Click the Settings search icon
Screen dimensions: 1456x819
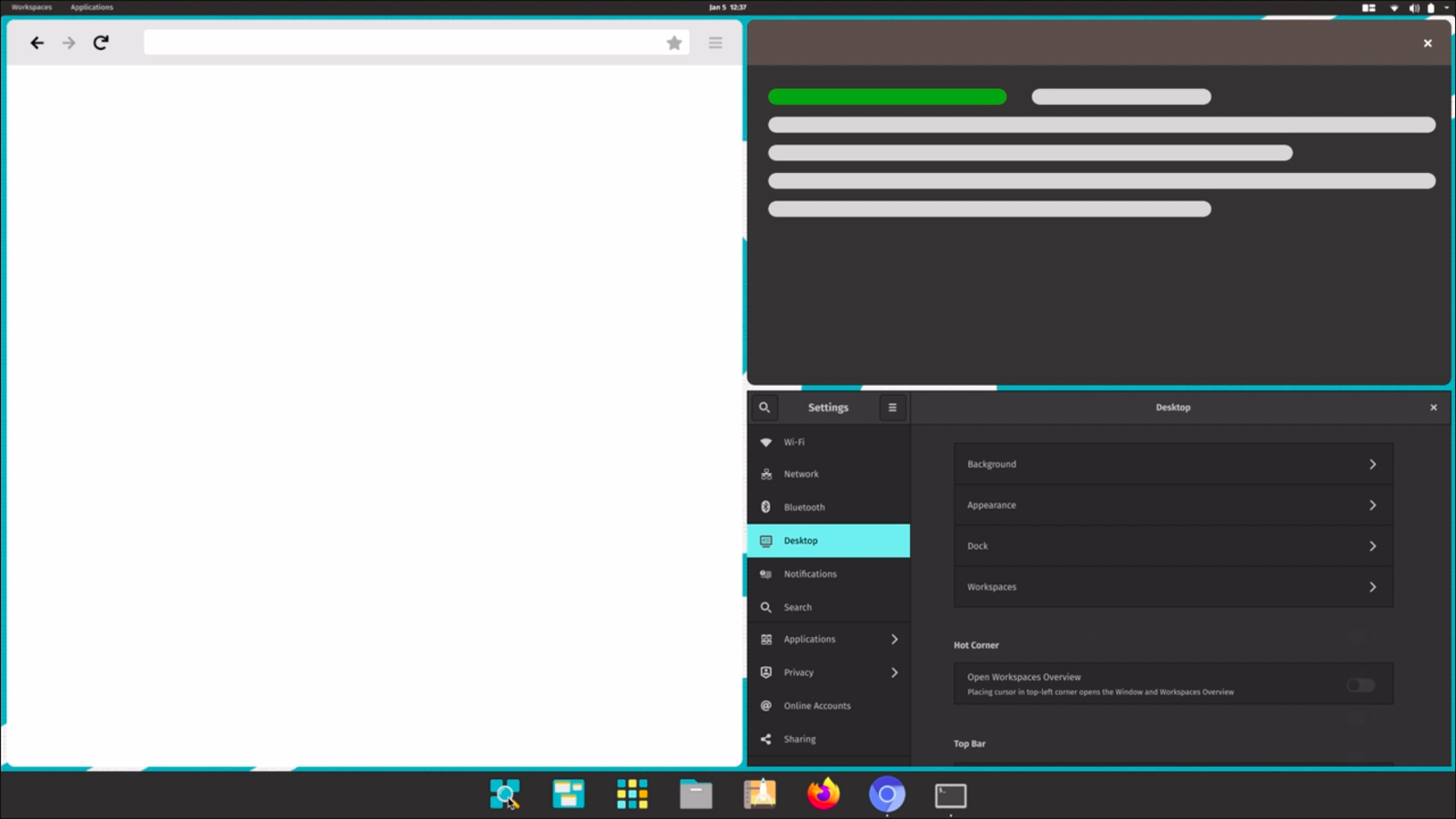point(764,408)
